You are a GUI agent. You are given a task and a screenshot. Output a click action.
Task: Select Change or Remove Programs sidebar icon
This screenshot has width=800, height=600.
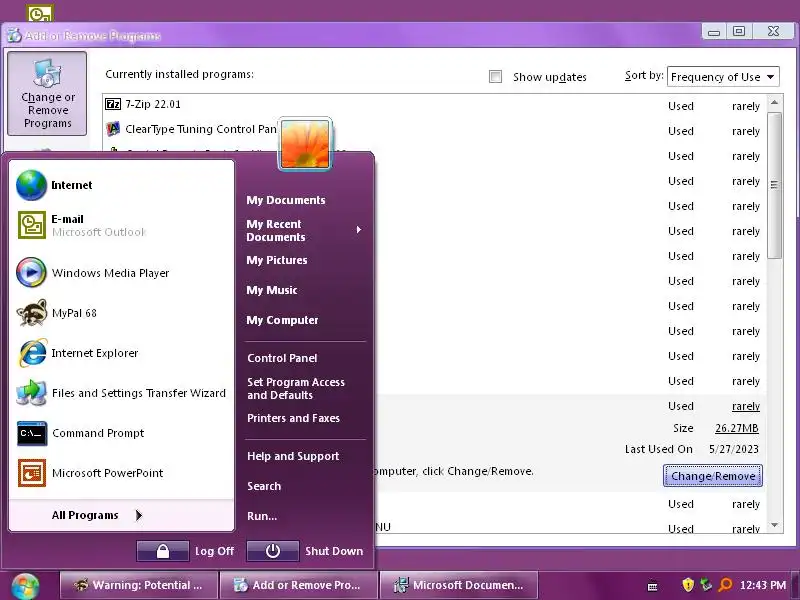point(47,94)
